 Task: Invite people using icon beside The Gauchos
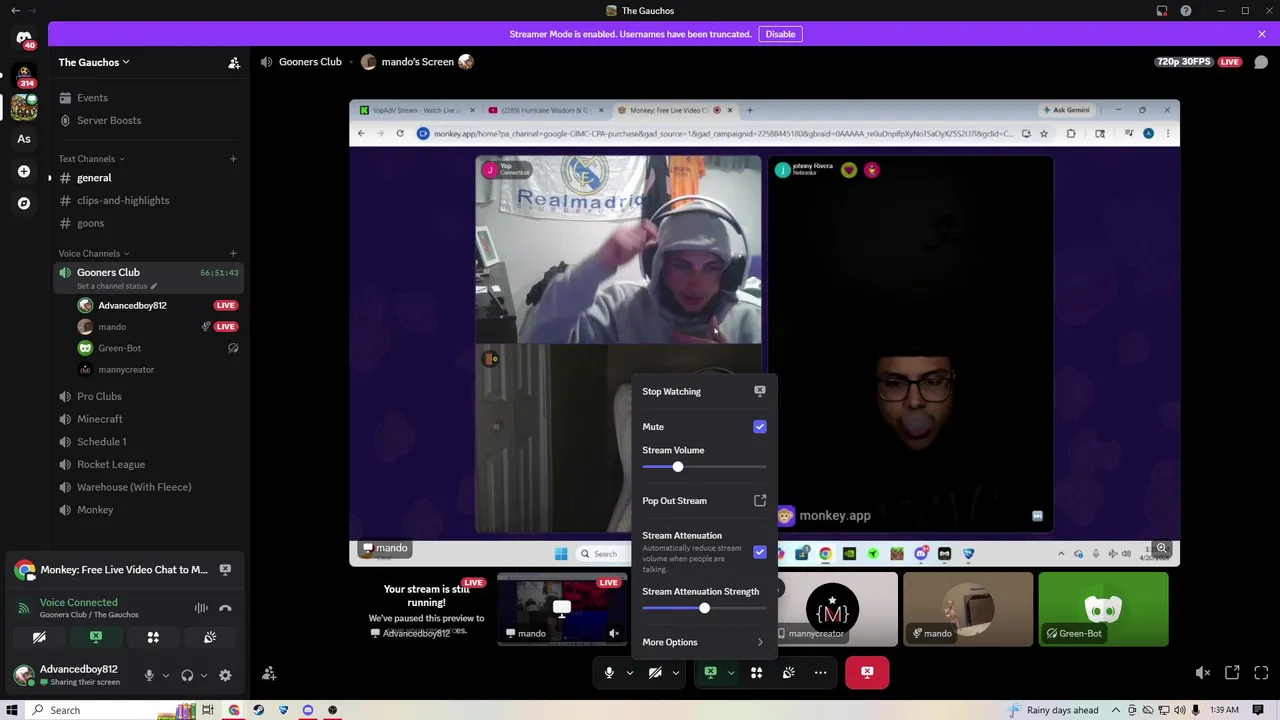234,63
